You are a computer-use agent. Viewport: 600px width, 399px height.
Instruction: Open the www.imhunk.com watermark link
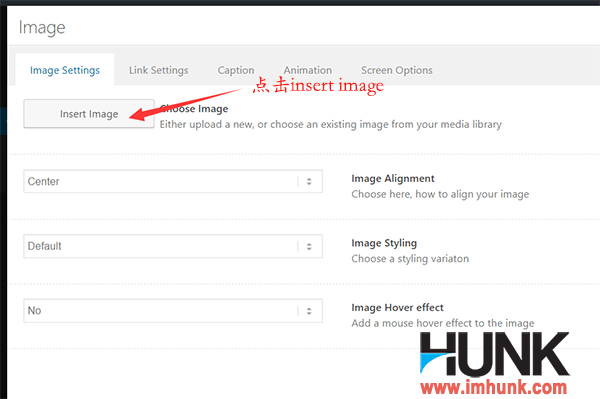494,388
